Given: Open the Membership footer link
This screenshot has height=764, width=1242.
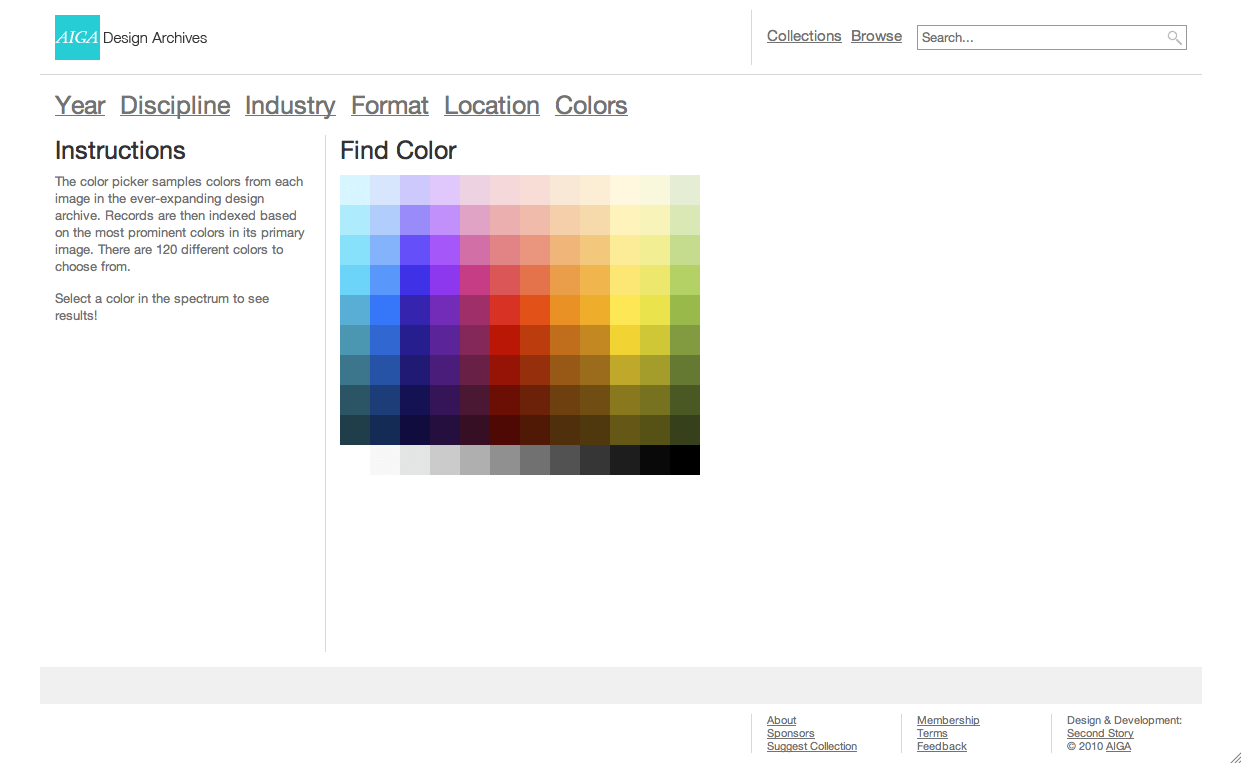Looking at the screenshot, I should (948, 720).
